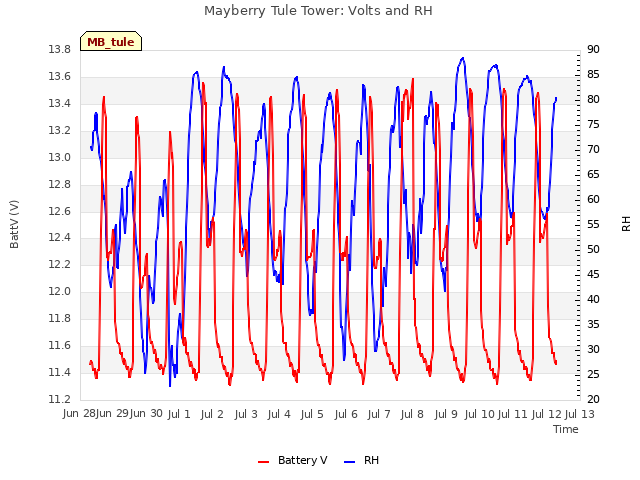Click the 12.8 voltage axis value
Viewport: 640px width, 480px height.
60,184
